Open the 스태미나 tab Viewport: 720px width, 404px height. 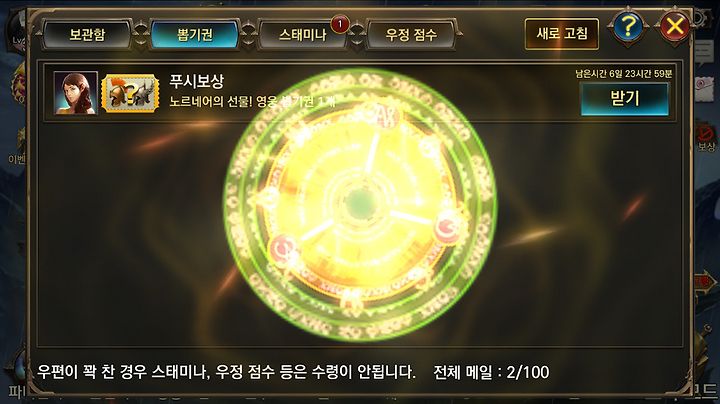pos(303,34)
